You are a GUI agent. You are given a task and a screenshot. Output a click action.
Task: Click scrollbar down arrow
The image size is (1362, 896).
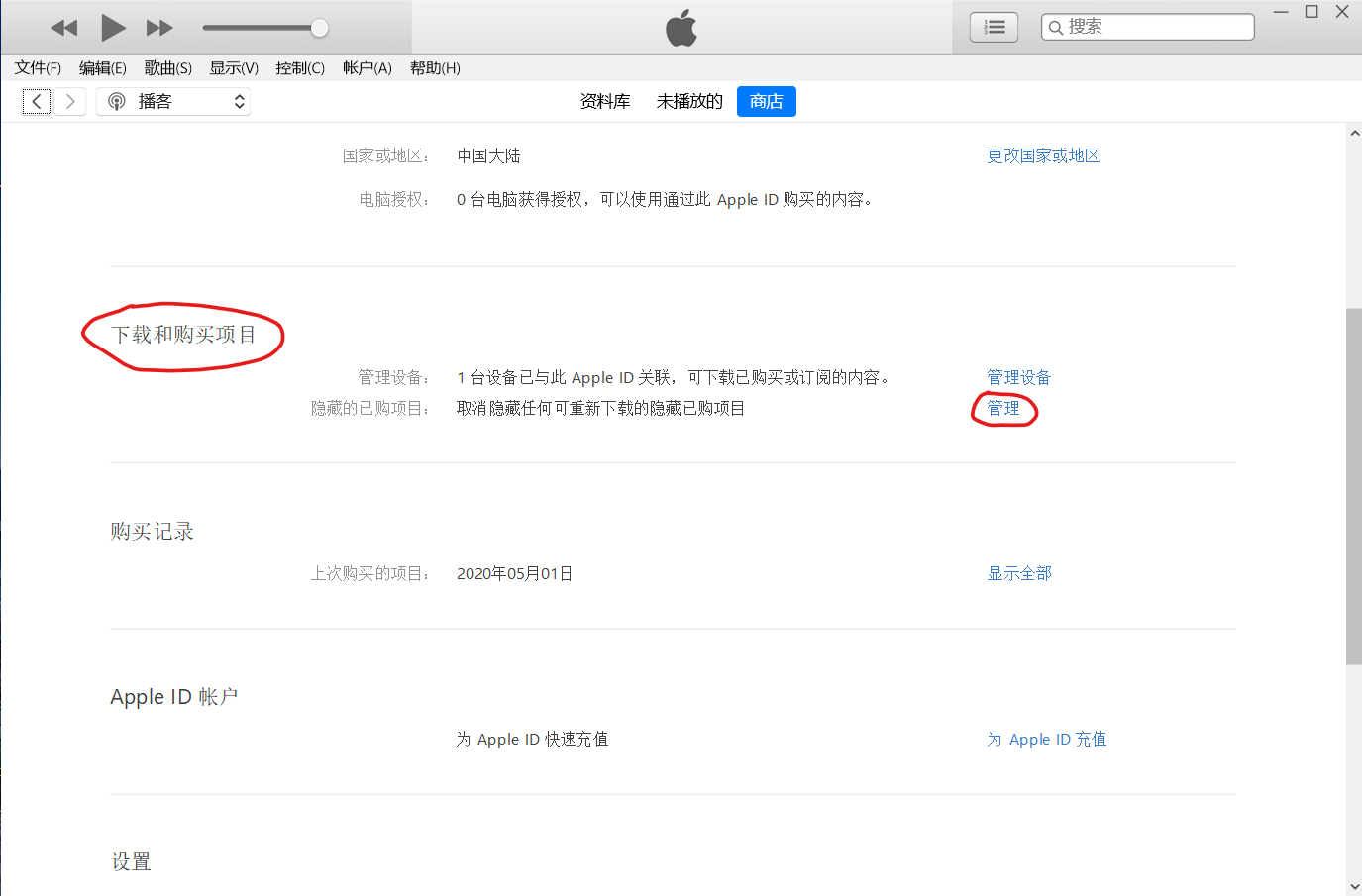1354,887
